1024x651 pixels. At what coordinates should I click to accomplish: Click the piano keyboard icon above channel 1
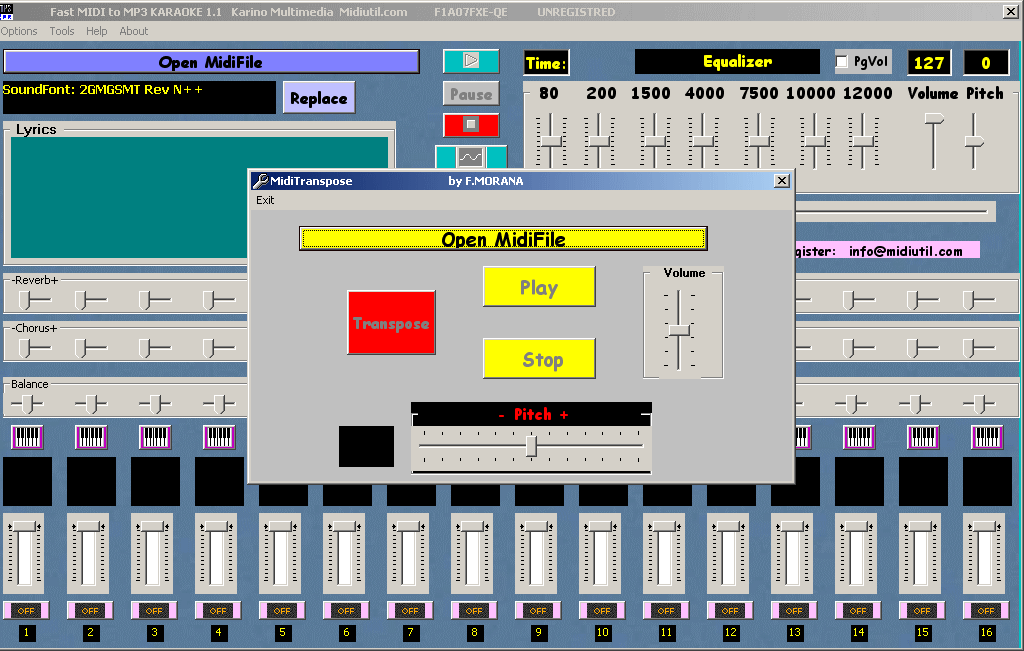click(27, 435)
